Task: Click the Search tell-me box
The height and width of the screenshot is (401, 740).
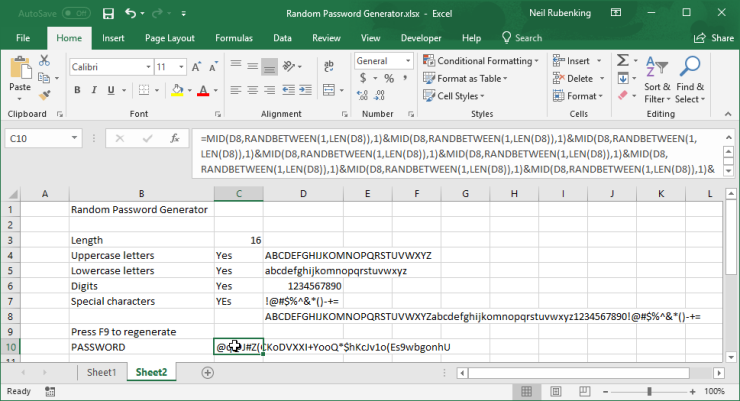Action: tap(521, 38)
